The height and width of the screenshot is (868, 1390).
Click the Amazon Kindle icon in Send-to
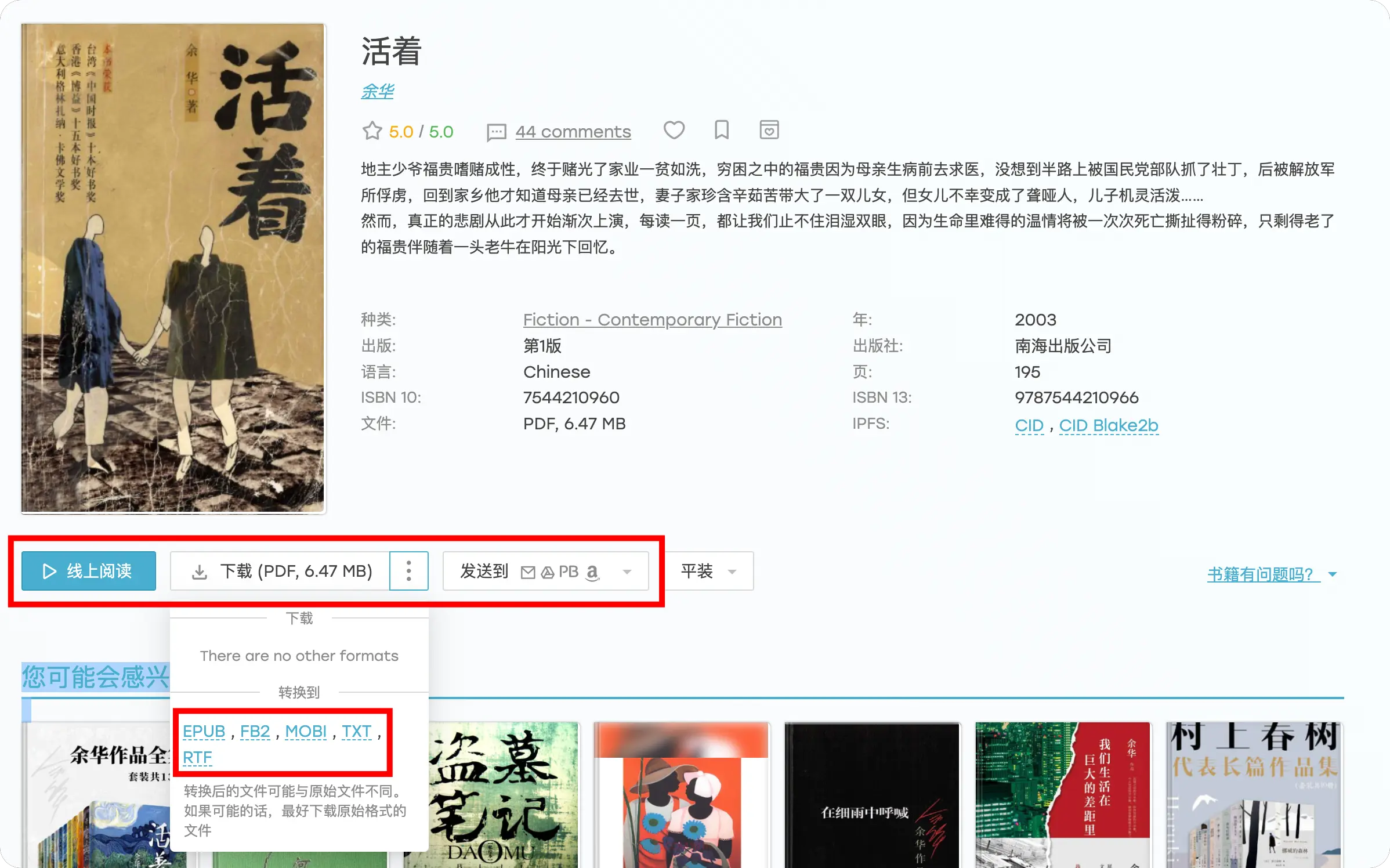pyautogui.click(x=592, y=572)
